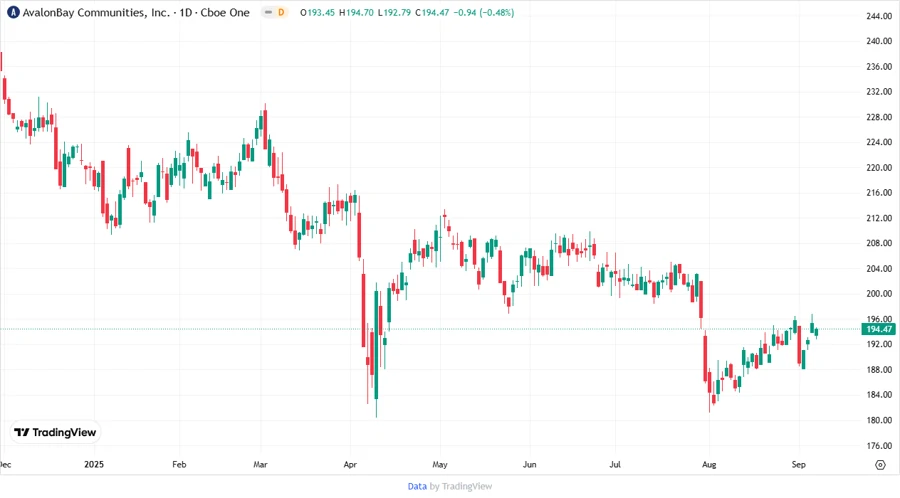Click the open value O193.45
The image size is (900, 498).
click(x=317, y=12)
